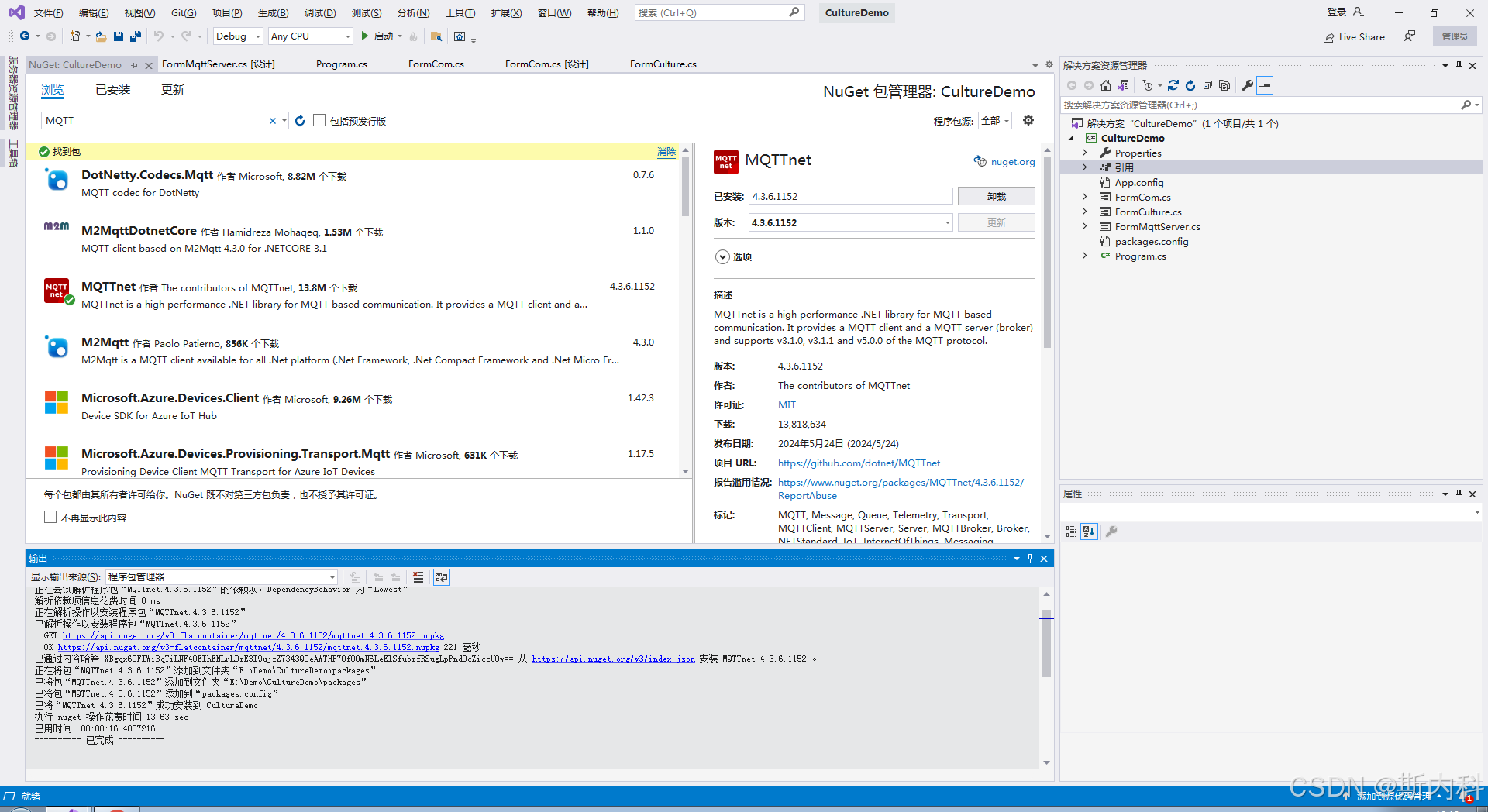Viewport: 1488px width, 812px height.
Task: Switch views icon in Solution Explorer
Action: pyautogui.click(x=1123, y=85)
